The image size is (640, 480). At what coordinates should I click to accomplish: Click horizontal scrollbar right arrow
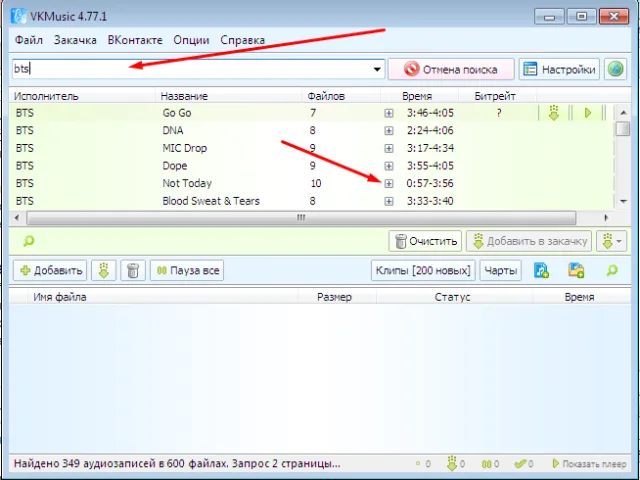point(606,218)
